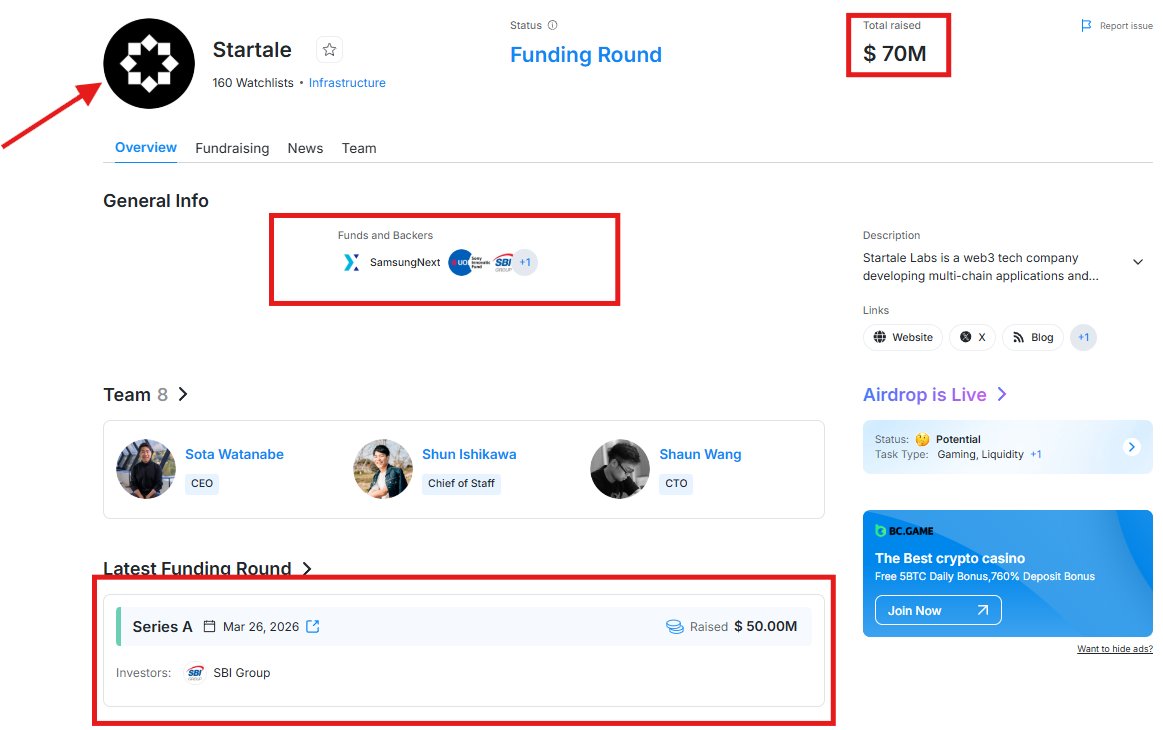The height and width of the screenshot is (730, 1163).
Task: Open the SBI Group investor name
Action: coord(242,673)
